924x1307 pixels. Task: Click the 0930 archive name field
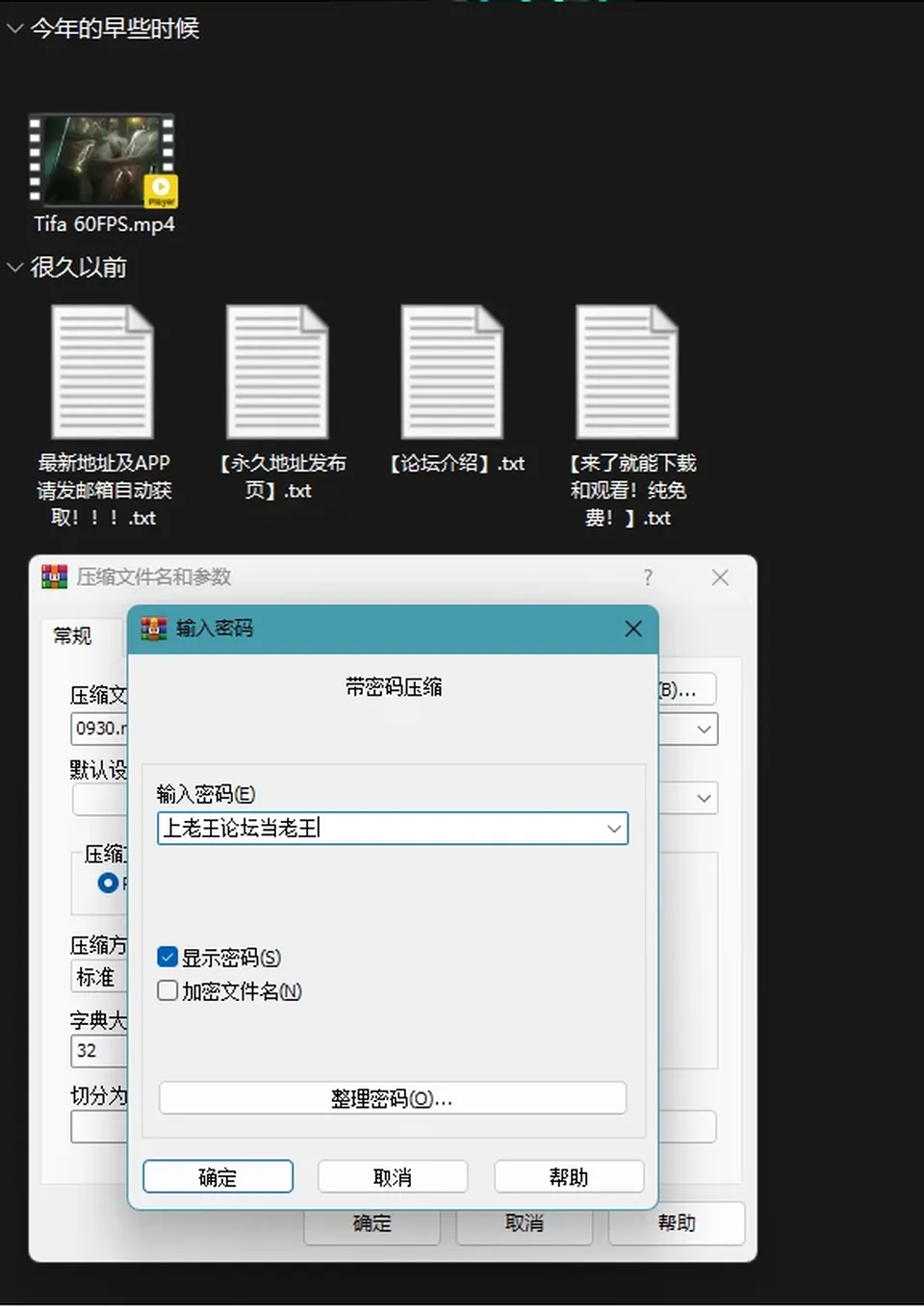(99, 729)
